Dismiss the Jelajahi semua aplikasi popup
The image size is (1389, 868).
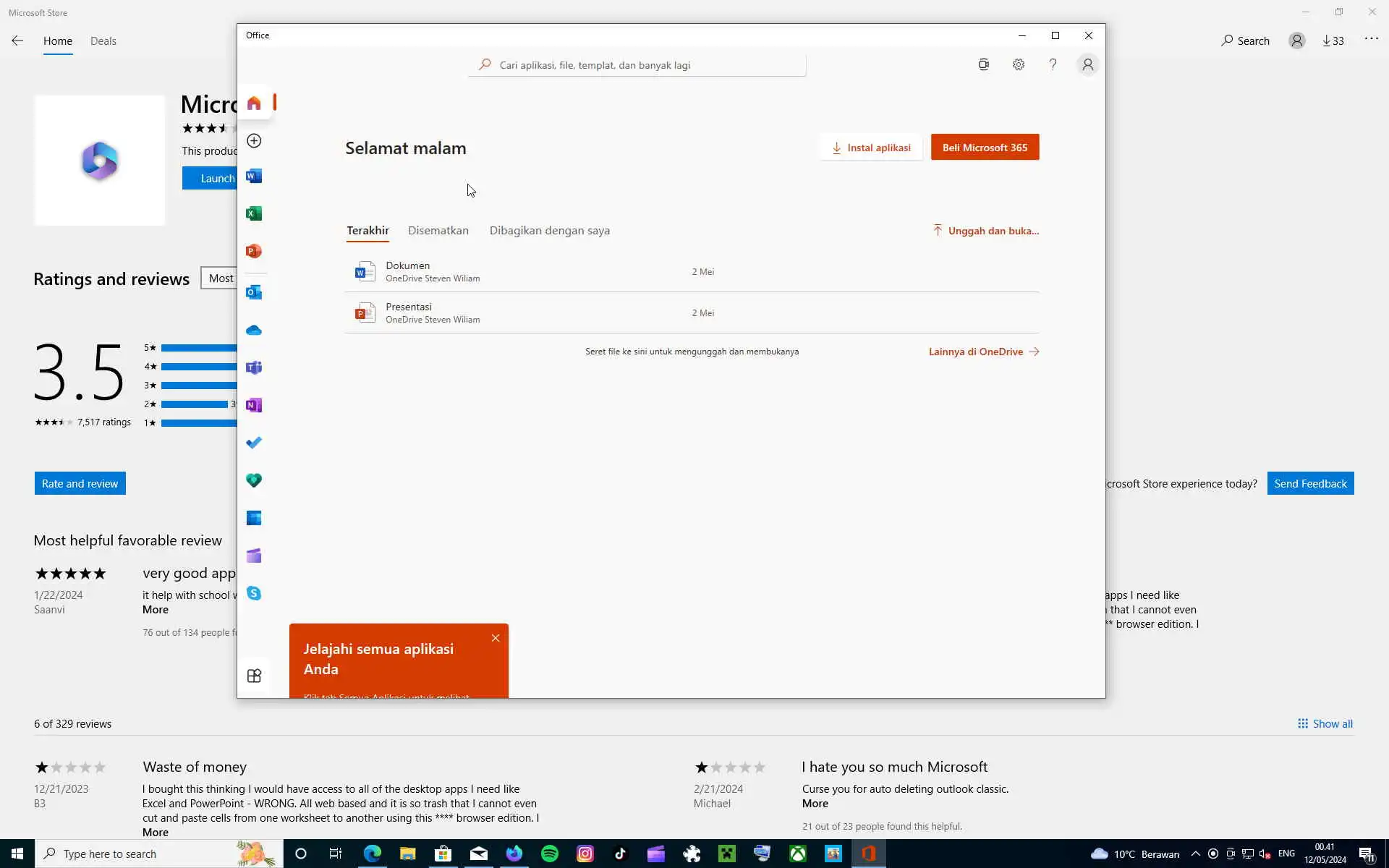click(x=496, y=638)
